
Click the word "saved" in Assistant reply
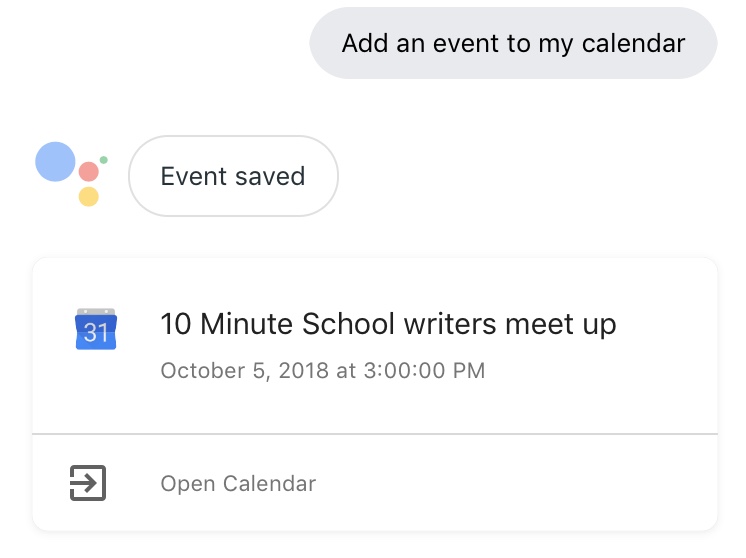point(270,176)
